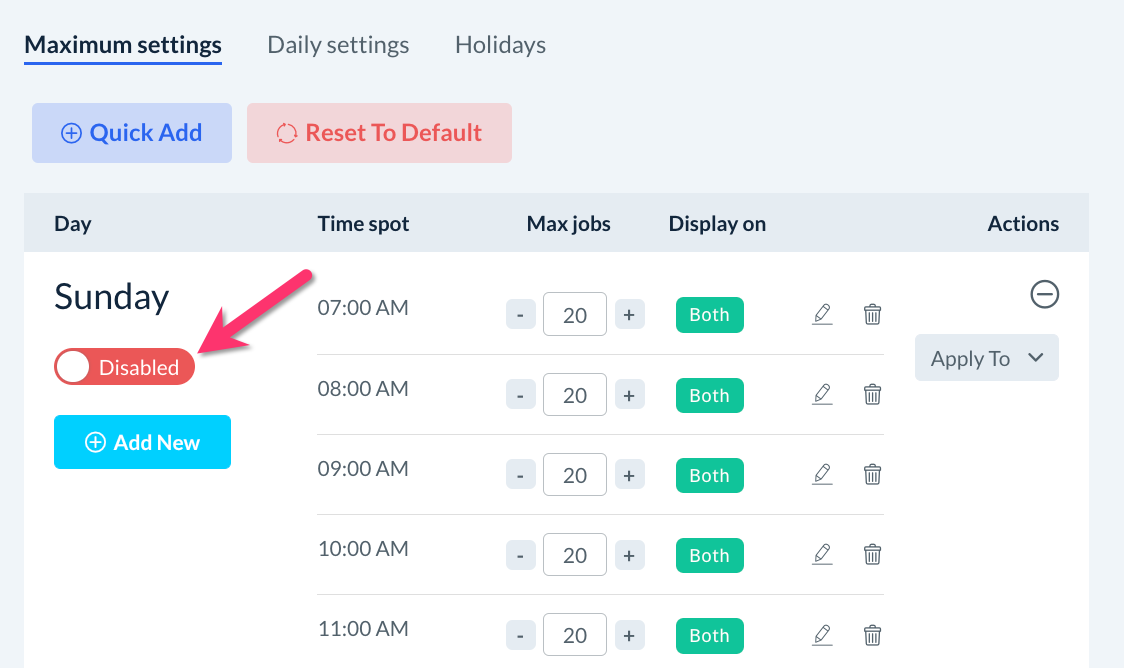The image size is (1124, 668).
Task: Collapse Sunday section with minus circle
Action: coord(1044,294)
